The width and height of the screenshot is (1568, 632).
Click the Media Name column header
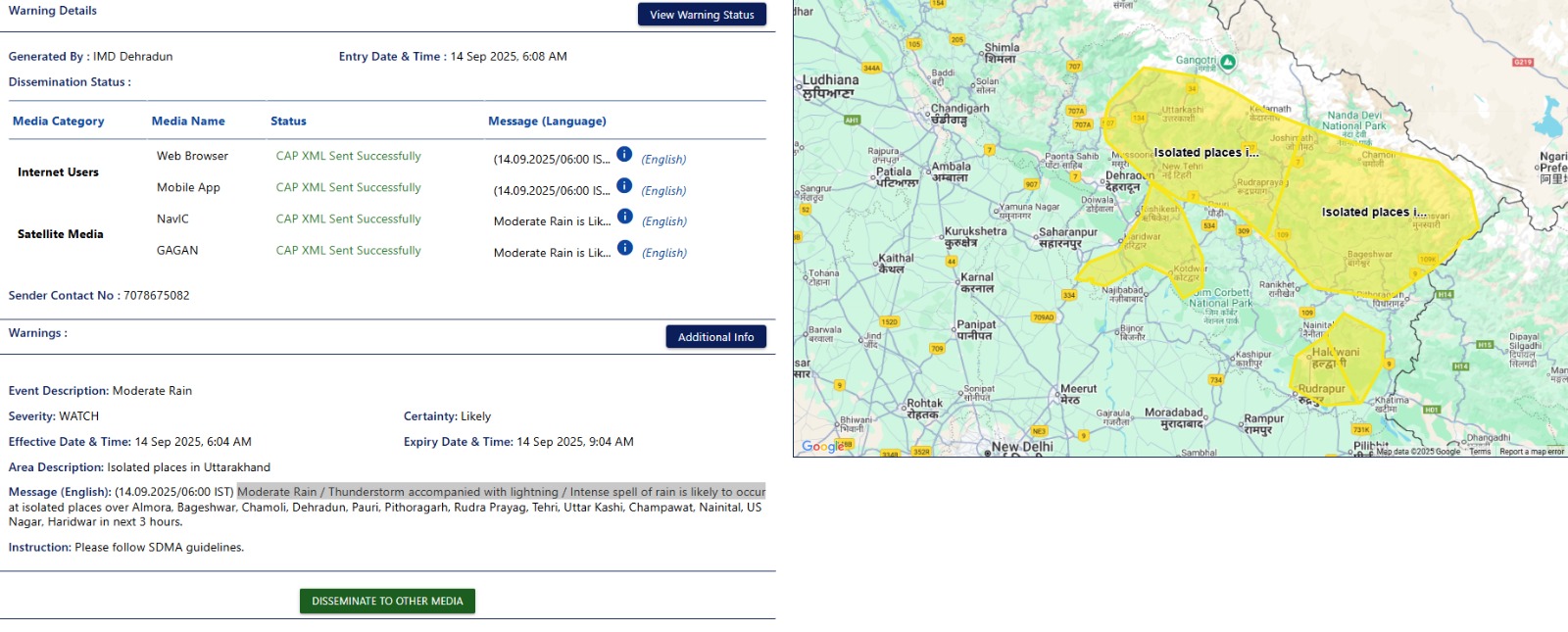tap(188, 122)
